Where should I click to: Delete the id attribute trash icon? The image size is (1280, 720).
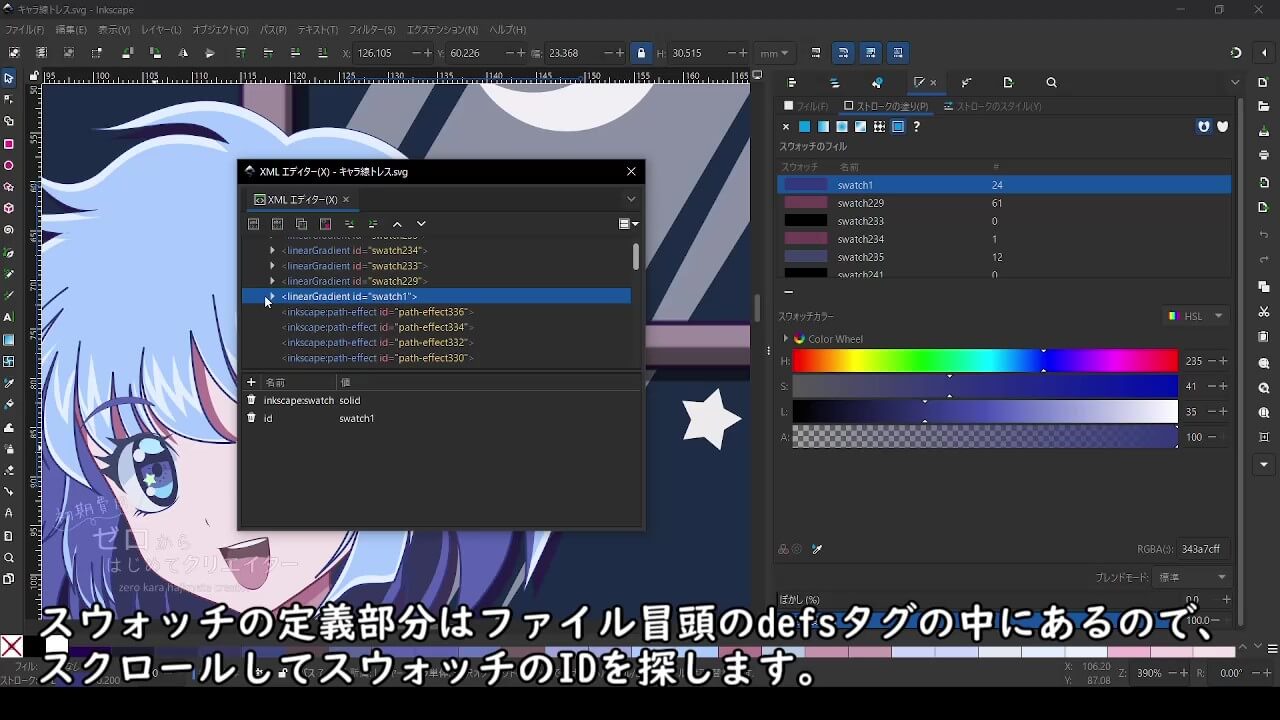click(251, 418)
